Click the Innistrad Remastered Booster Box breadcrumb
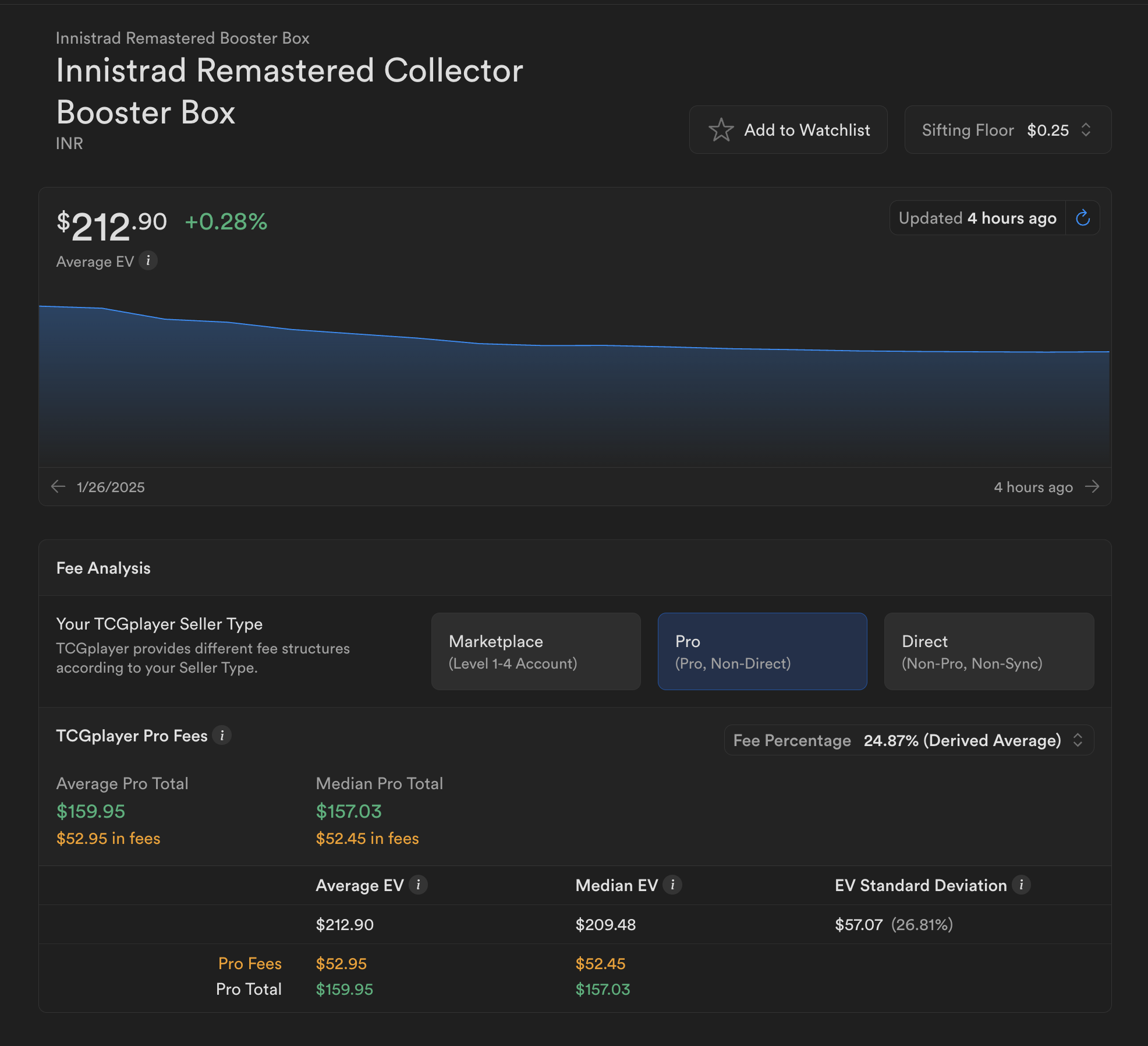 click(x=182, y=38)
